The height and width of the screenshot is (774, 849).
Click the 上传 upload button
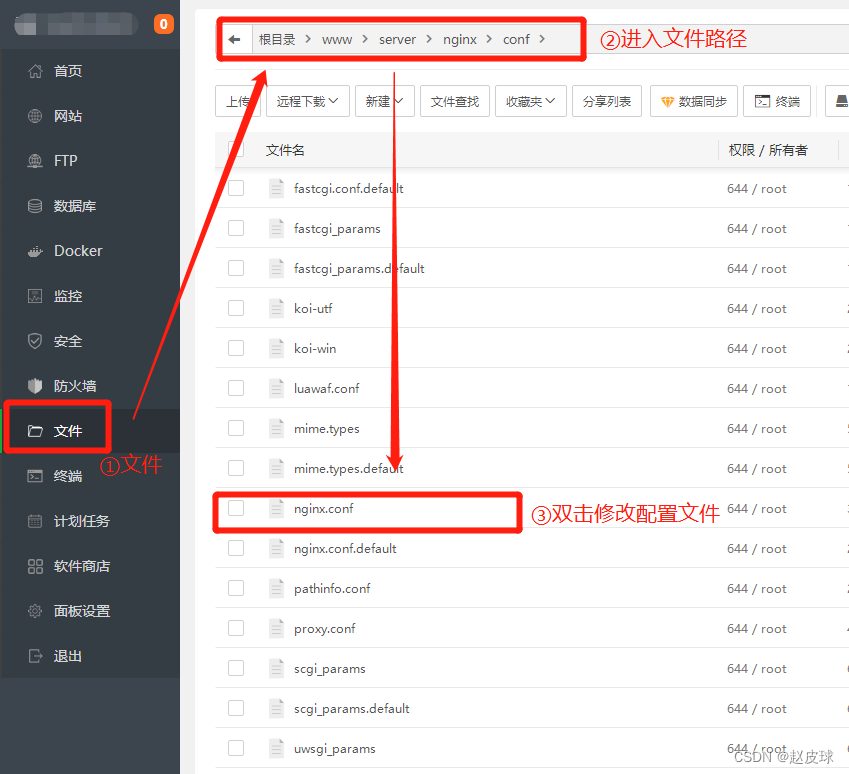pyautogui.click(x=238, y=101)
